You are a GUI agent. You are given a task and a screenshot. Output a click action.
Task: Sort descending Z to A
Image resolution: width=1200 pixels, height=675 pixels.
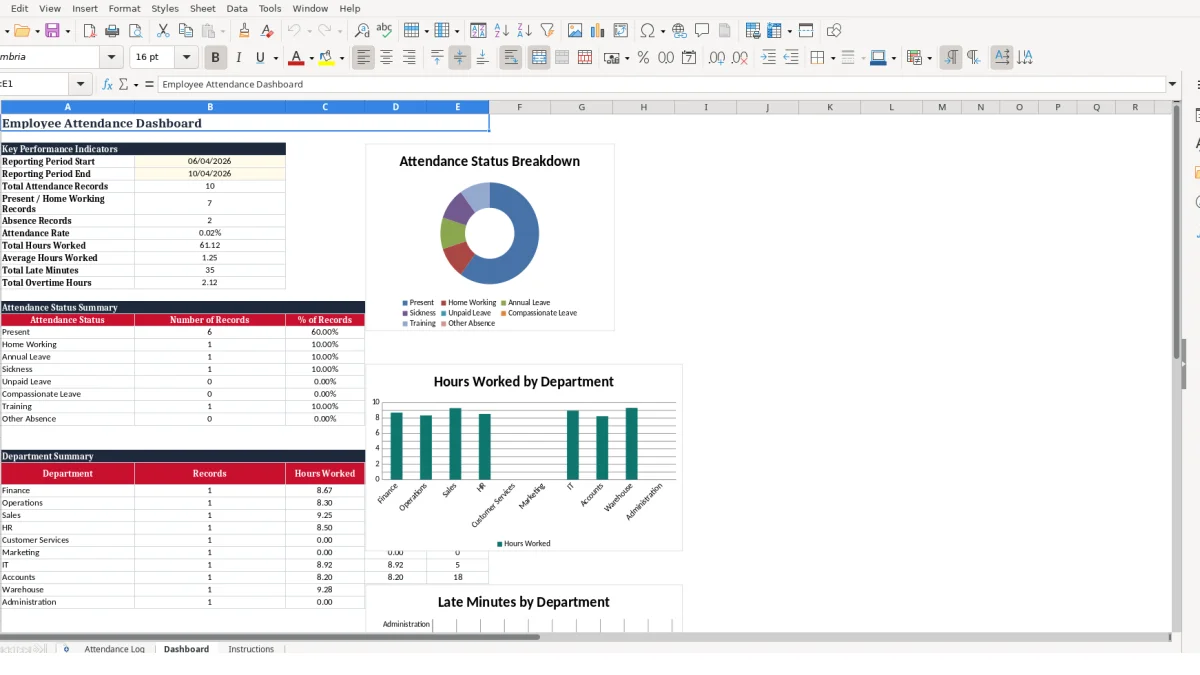[x=524, y=31]
